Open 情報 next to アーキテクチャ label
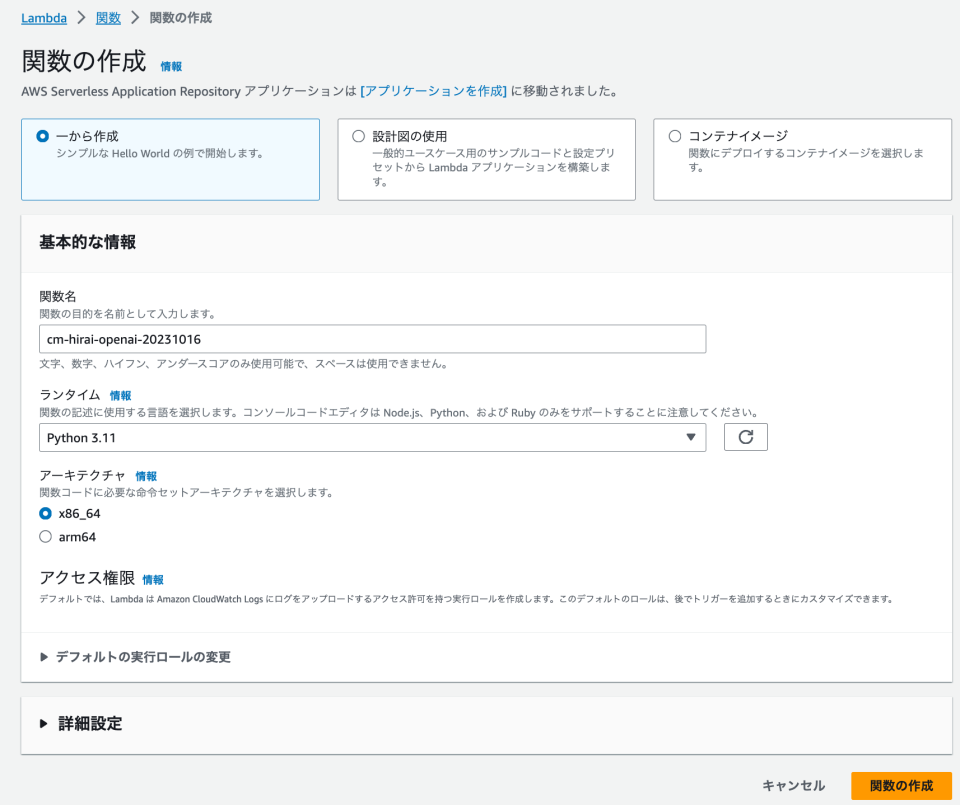 click(x=146, y=475)
